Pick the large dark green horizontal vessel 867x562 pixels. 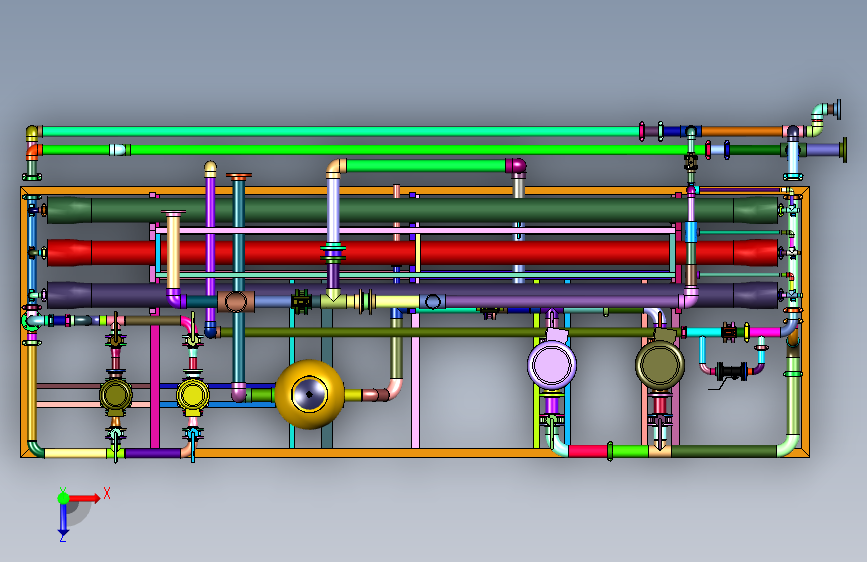412,210
